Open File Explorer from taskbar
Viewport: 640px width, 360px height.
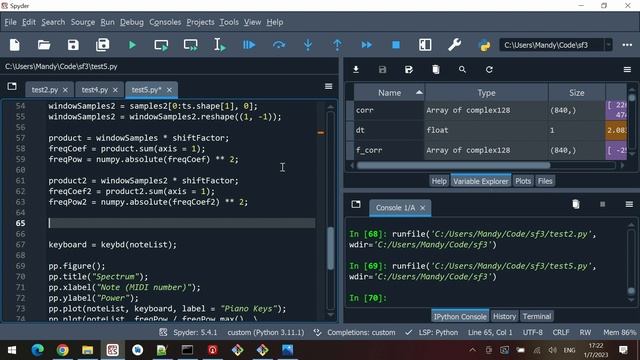[x=87, y=350]
